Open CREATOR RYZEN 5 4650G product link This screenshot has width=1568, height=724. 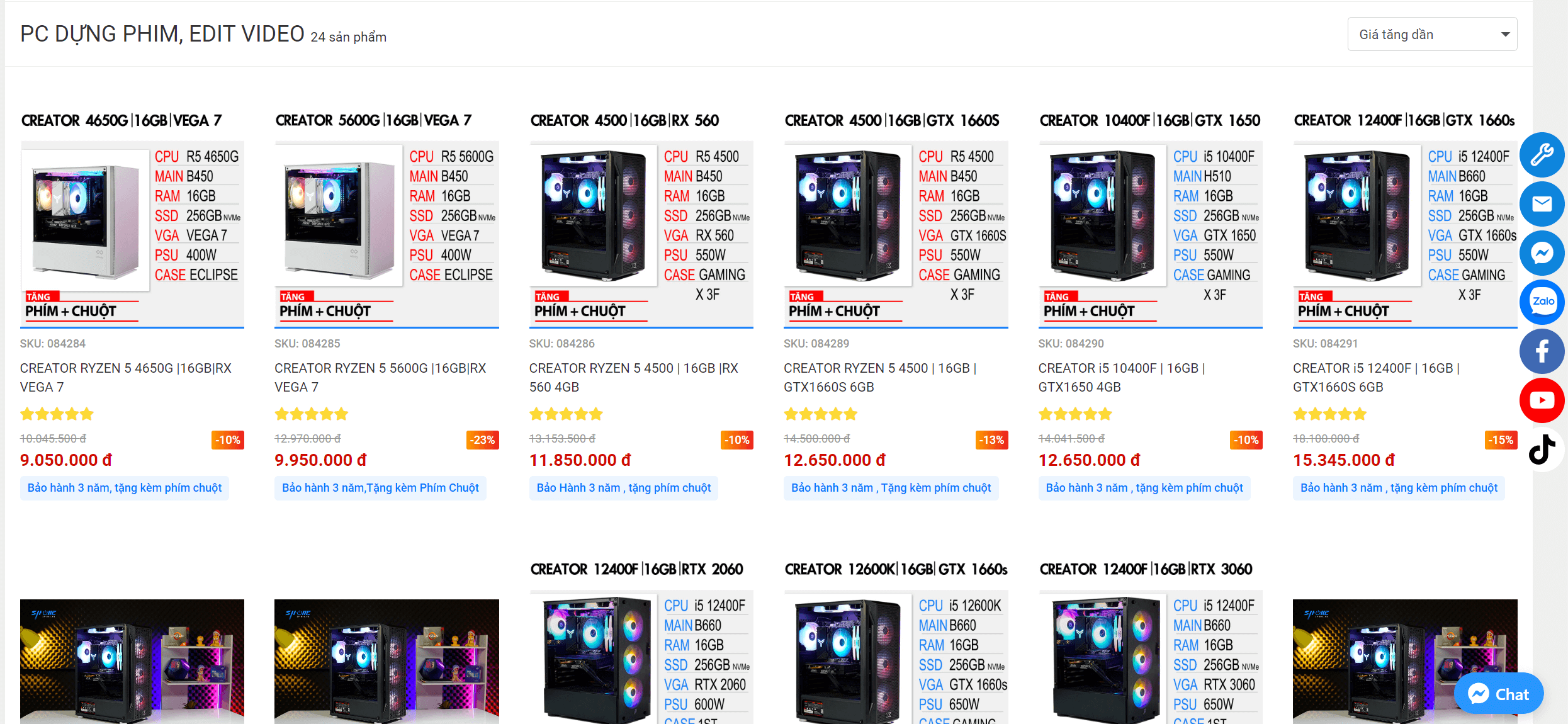tap(125, 377)
